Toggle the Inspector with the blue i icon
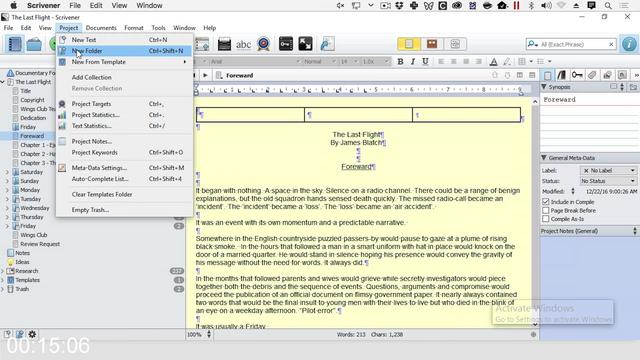This screenshot has width=640, height=360. pos(629,44)
